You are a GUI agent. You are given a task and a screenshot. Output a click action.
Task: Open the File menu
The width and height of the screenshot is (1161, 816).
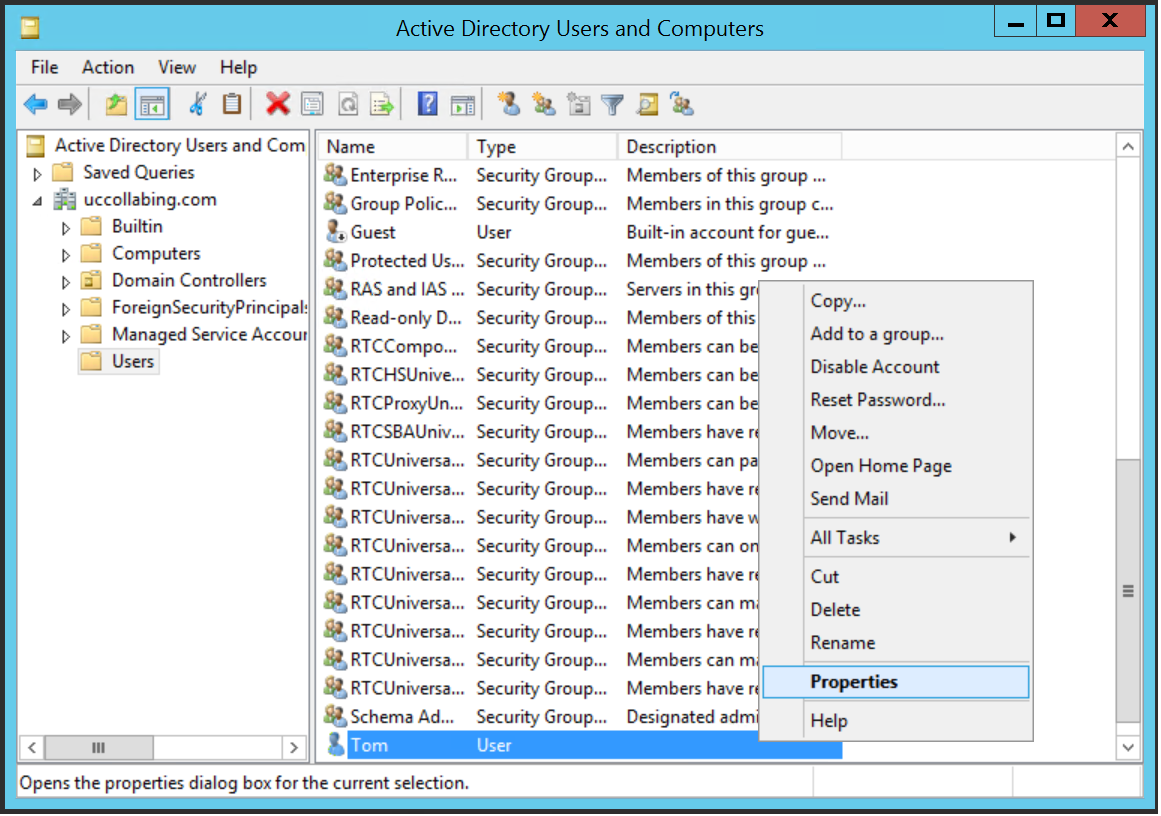pos(44,67)
